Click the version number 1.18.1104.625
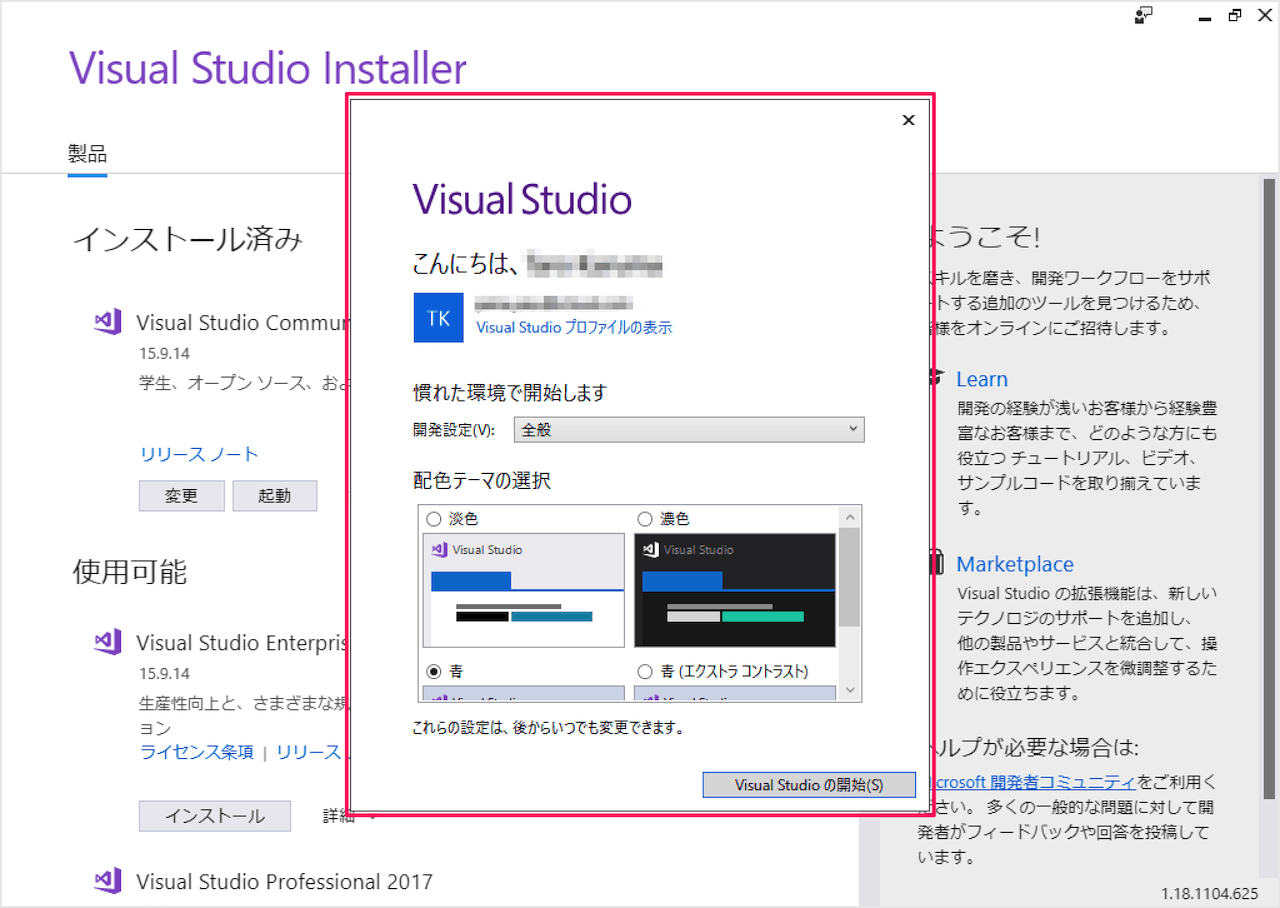This screenshot has width=1280, height=908. [x=1209, y=893]
